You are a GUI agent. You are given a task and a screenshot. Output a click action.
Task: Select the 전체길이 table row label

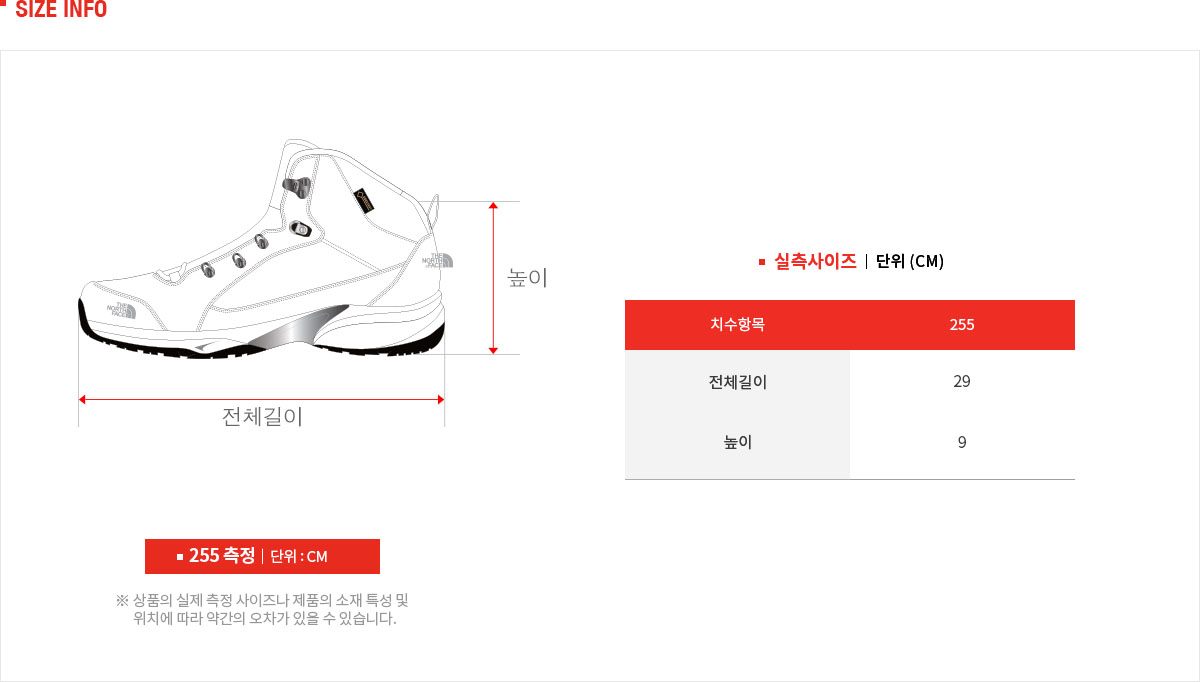(x=738, y=381)
